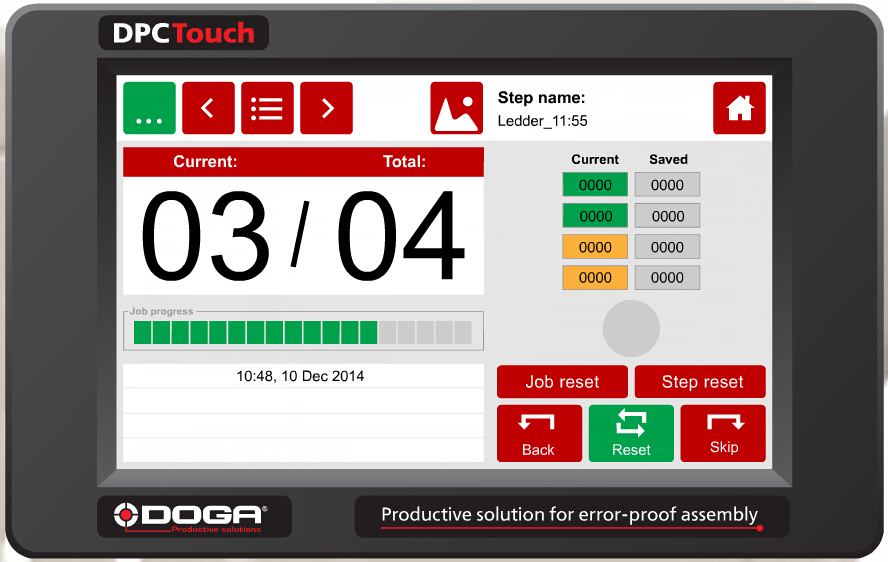Image resolution: width=888 pixels, height=562 pixels.
Task: Select fourth Saved value 0000 field
Action: tap(667, 278)
